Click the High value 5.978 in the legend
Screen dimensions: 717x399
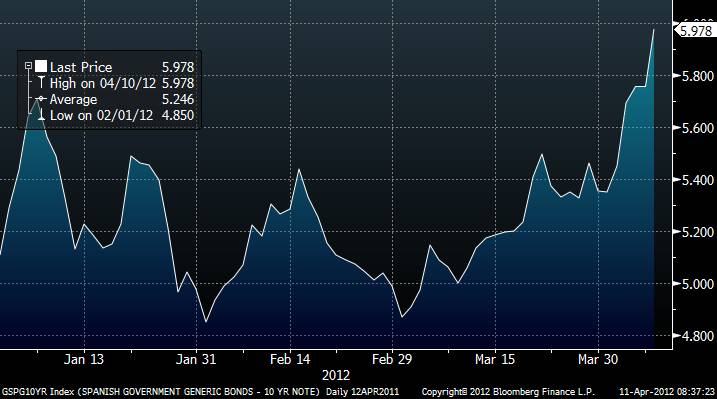[178, 83]
